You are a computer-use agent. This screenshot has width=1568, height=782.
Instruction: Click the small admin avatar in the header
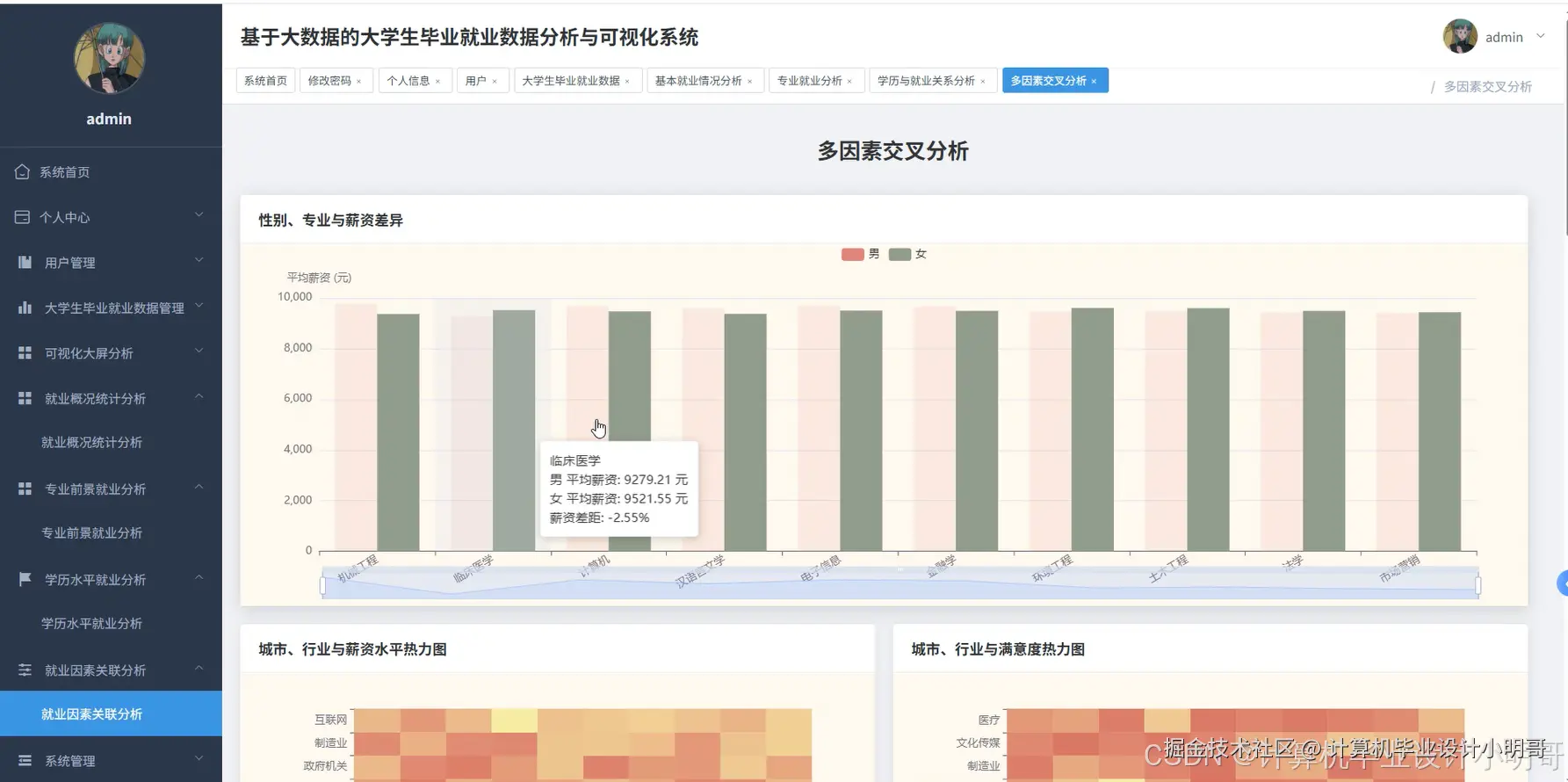click(1460, 37)
